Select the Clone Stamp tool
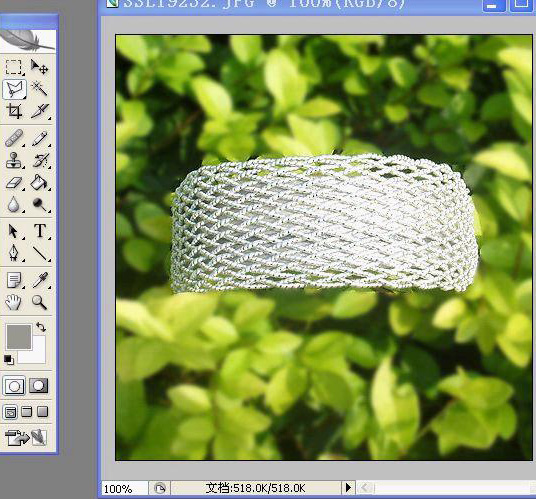The height and width of the screenshot is (499, 536). (14, 161)
